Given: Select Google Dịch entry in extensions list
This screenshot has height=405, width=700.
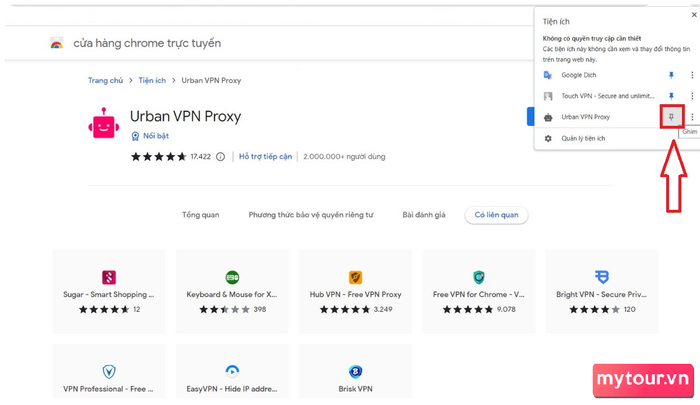Looking at the screenshot, I should (579, 75).
